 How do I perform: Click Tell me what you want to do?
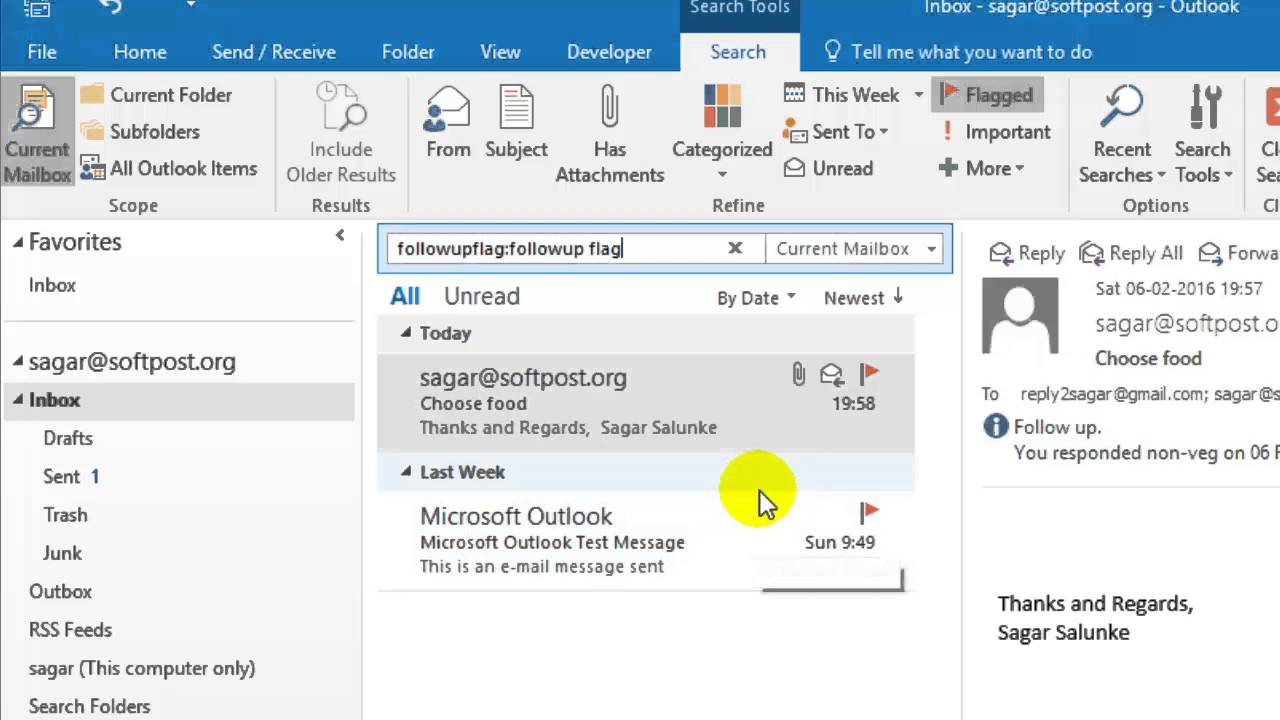pyautogui.click(x=957, y=52)
